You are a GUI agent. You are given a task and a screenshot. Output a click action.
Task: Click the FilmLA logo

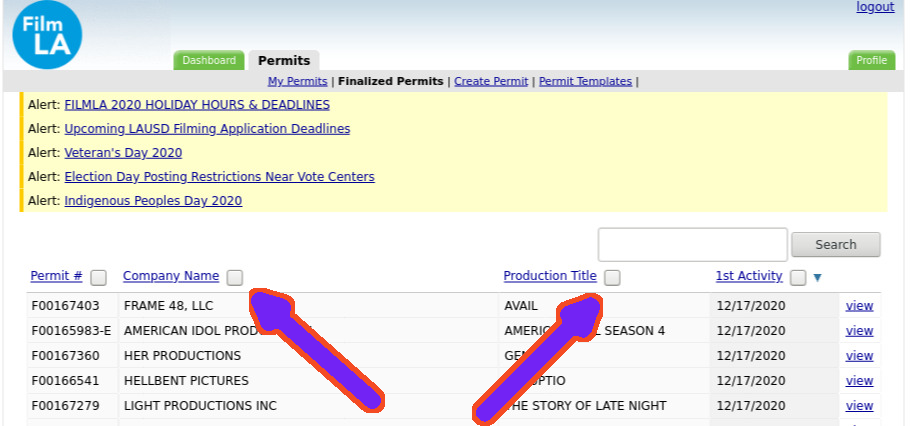(47, 35)
